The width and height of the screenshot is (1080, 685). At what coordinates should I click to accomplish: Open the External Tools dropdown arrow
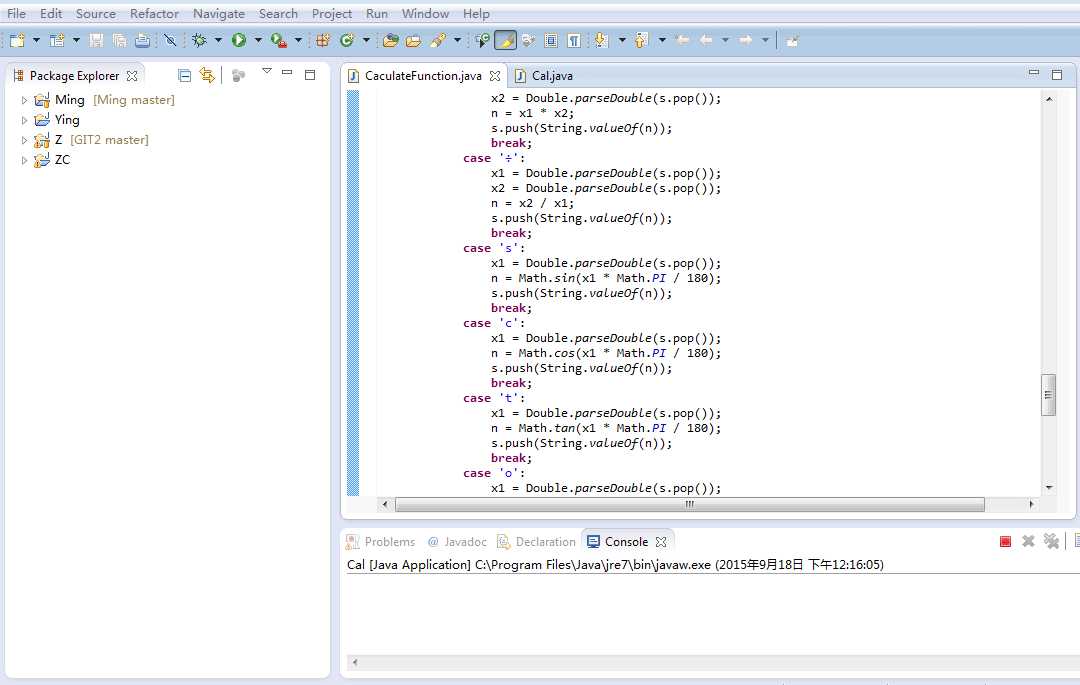tap(298, 41)
